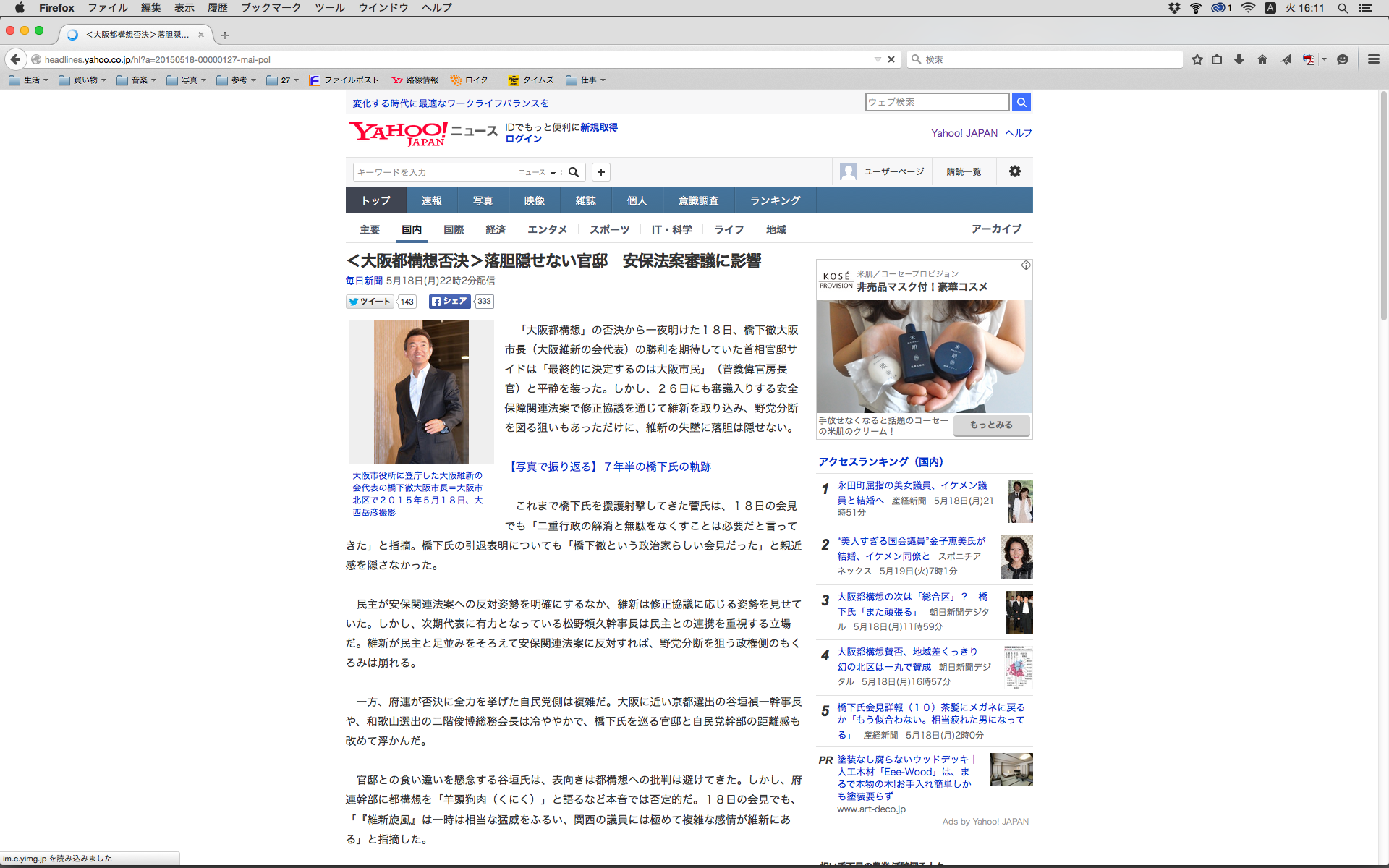Switch to the ランキング tab
The height and width of the screenshot is (868, 1389).
click(x=775, y=200)
